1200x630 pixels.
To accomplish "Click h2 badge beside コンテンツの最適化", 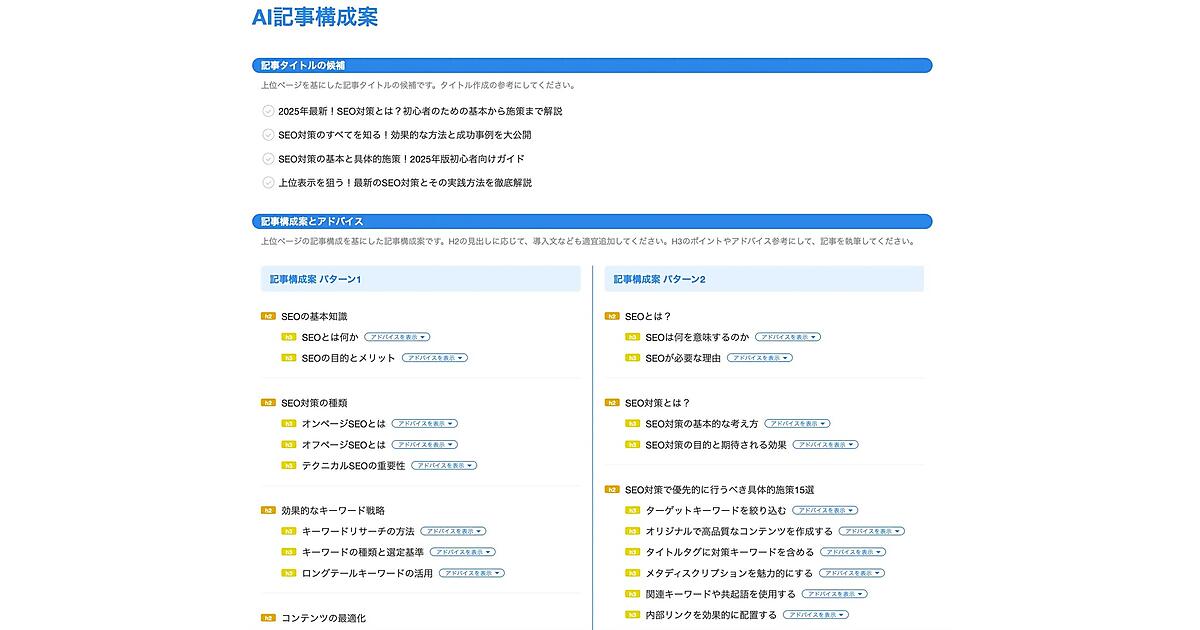I will (268, 618).
